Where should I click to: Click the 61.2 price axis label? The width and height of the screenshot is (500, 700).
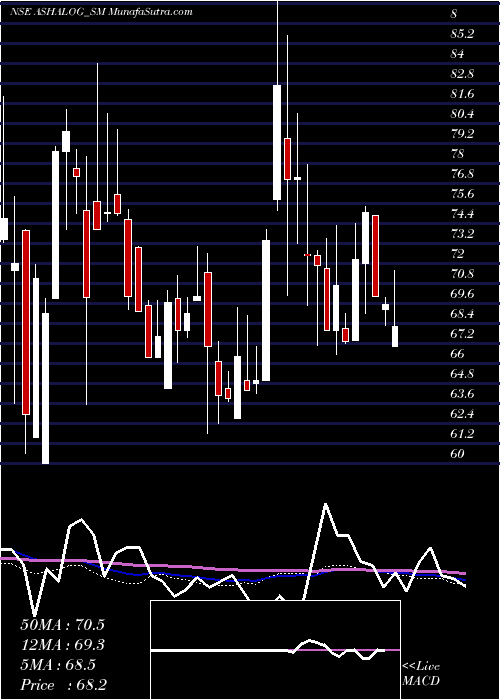pyautogui.click(x=462, y=434)
